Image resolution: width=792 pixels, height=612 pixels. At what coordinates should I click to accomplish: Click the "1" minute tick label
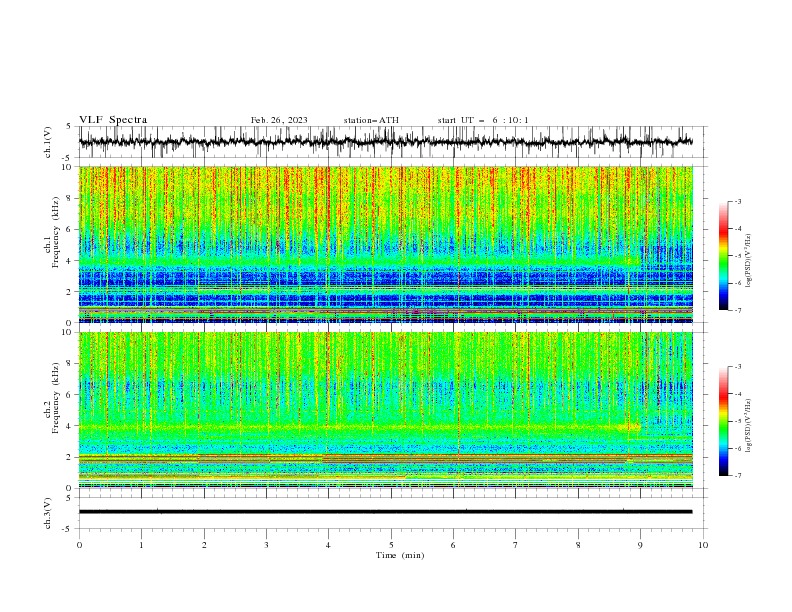pos(141,545)
